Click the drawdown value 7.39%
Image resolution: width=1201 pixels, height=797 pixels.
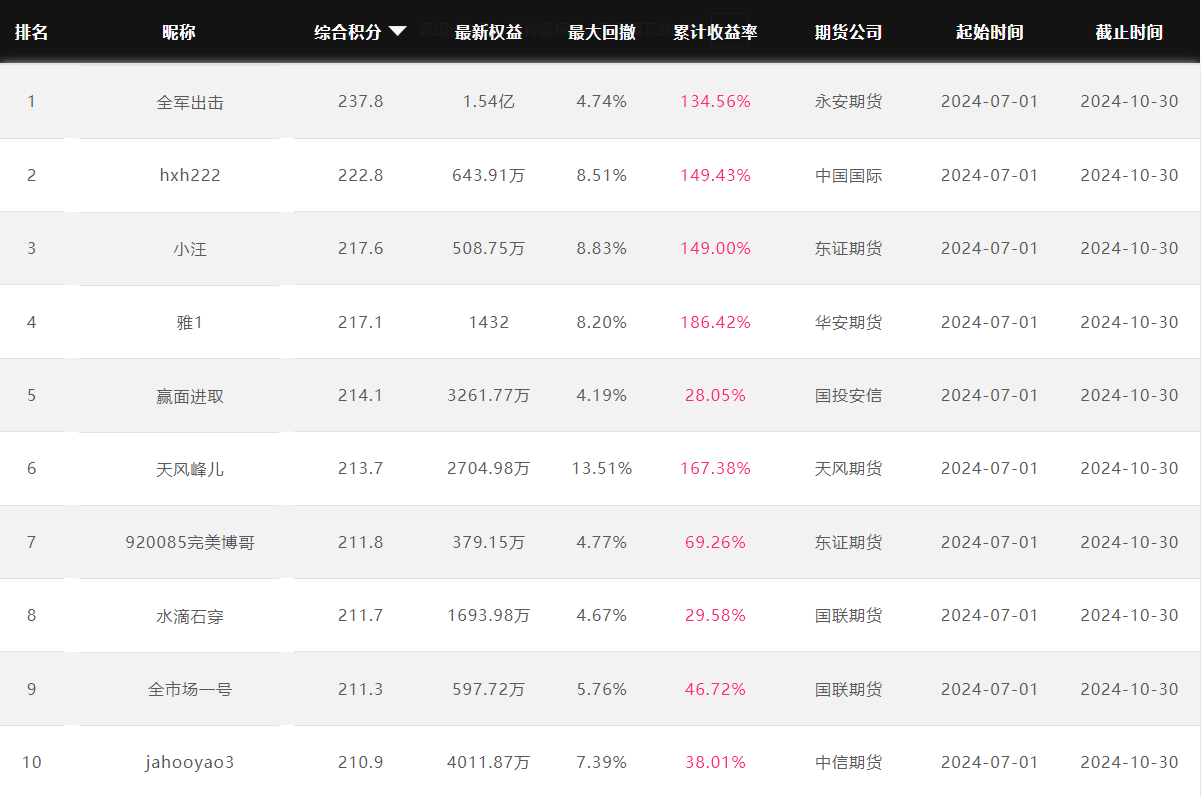pyautogui.click(x=602, y=762)
